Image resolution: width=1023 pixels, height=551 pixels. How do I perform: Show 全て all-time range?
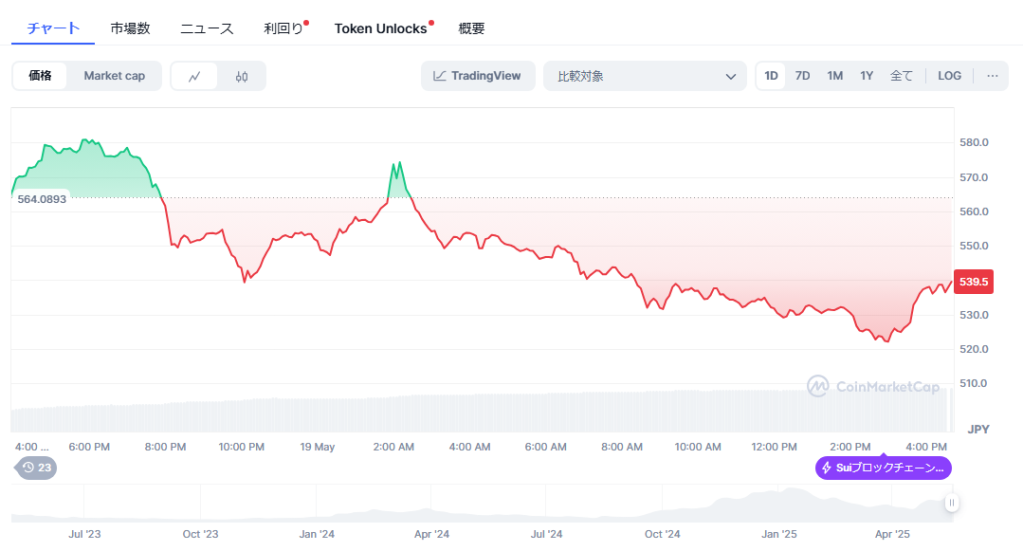tap(901, 76)
